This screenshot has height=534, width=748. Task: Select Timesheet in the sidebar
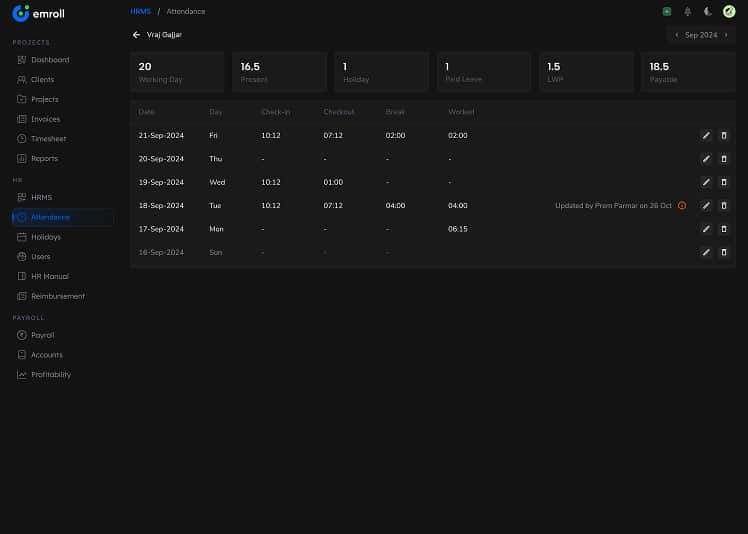pyautogui.click(x=49, y=139)
